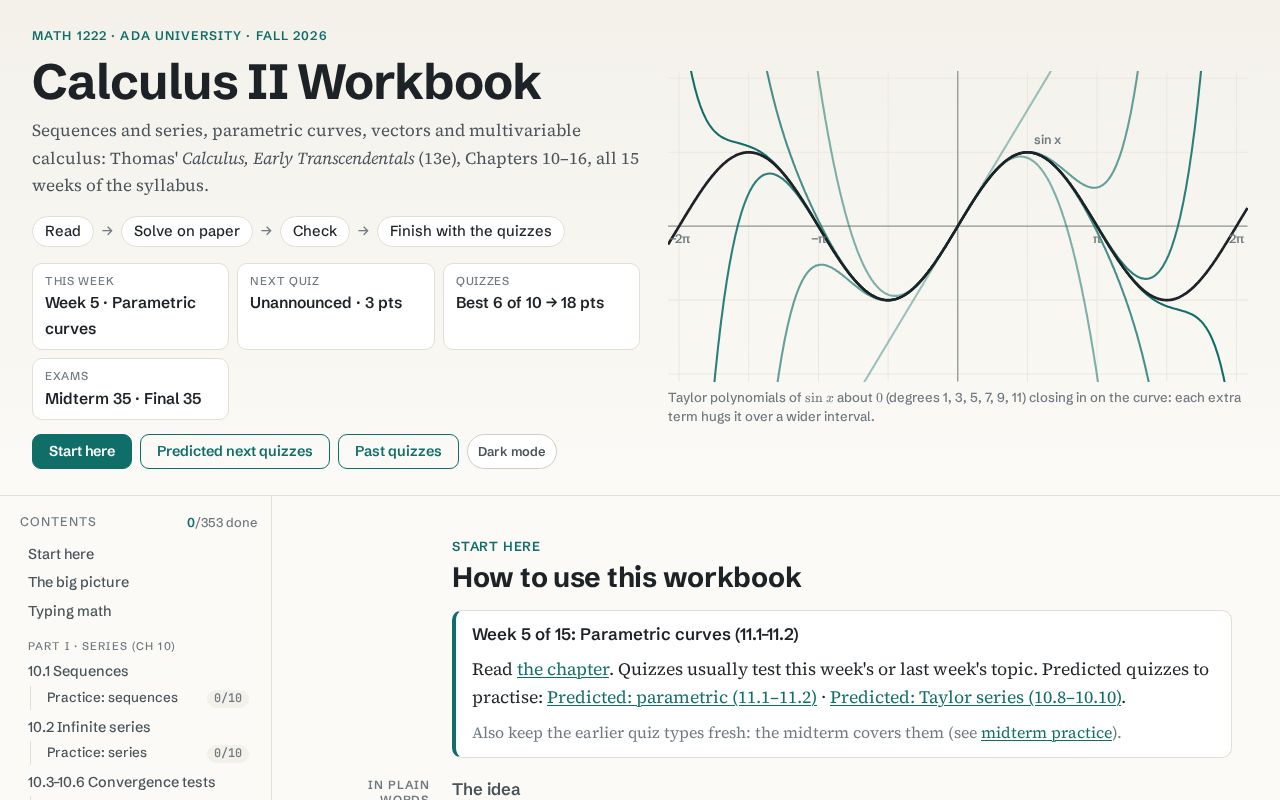The width and height of the screenshot is (1280, 800).
Task: Go to 'The big picture' in Contents
Action: [78, 582]
